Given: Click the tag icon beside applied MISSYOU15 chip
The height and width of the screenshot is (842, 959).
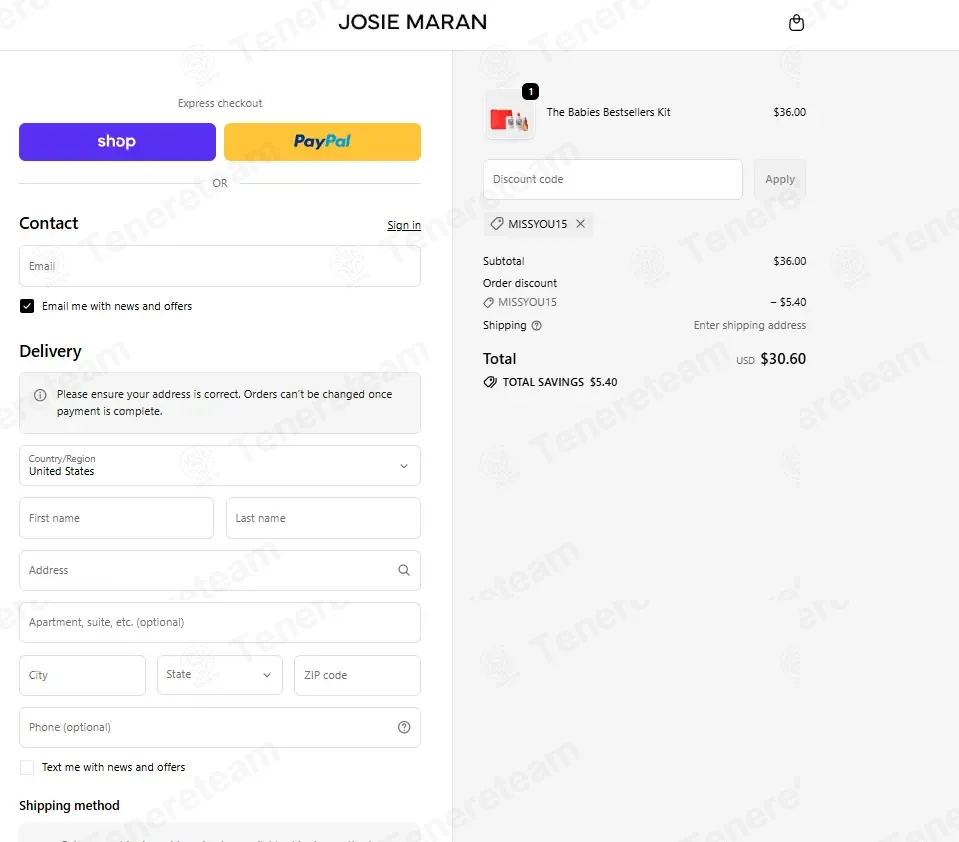Looking at the screenshot, I should click(497, 224).
